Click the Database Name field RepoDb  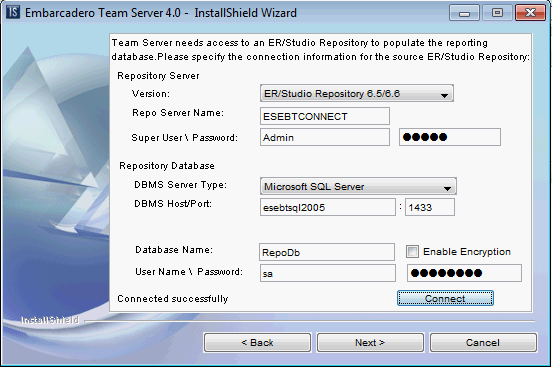coord(327,252)
